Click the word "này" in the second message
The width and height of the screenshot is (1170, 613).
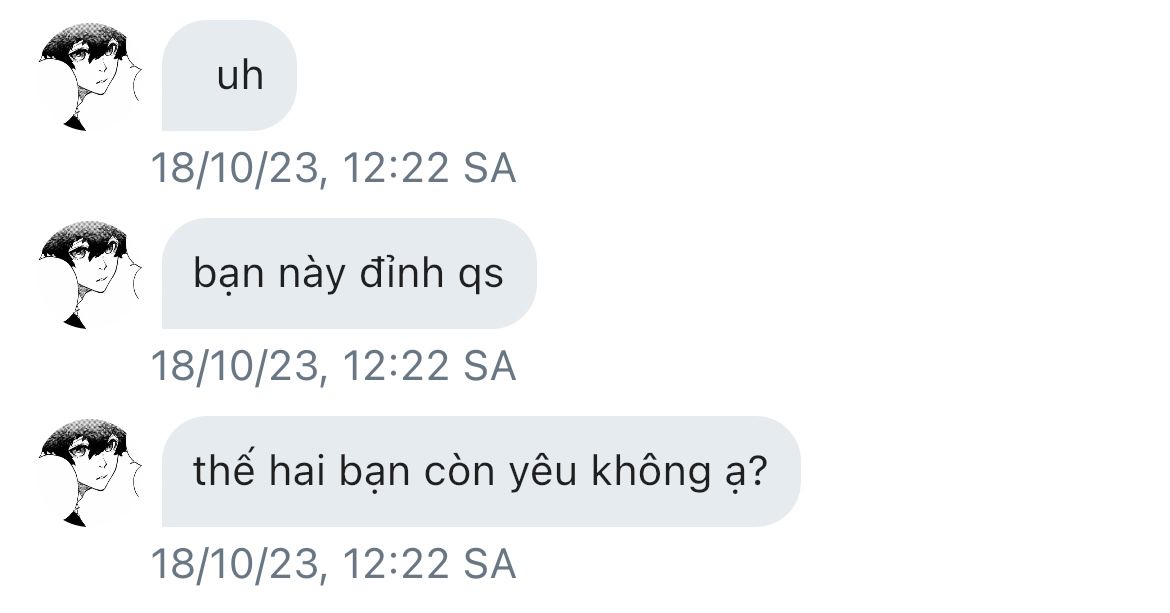click(x=312, y=274)
